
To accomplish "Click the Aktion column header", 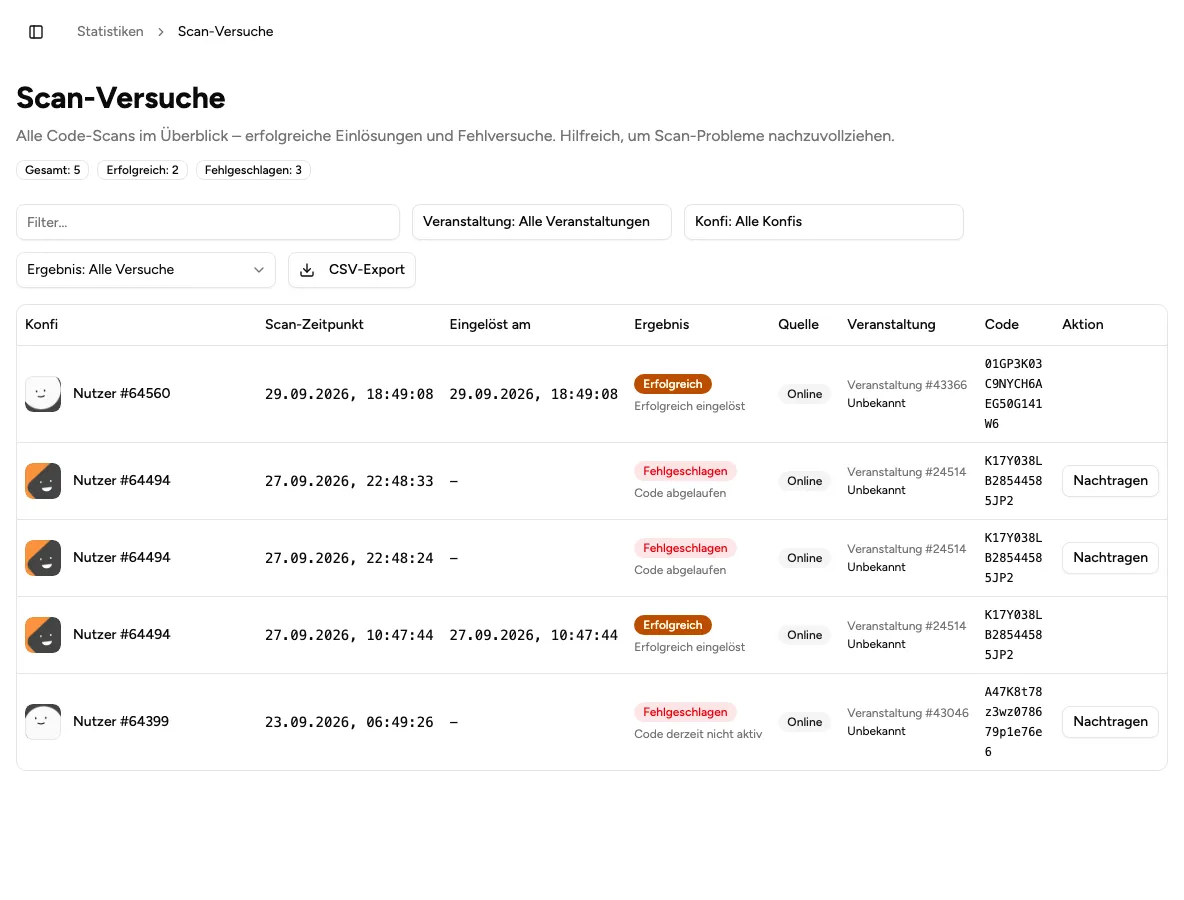I will coord(1083,325).
